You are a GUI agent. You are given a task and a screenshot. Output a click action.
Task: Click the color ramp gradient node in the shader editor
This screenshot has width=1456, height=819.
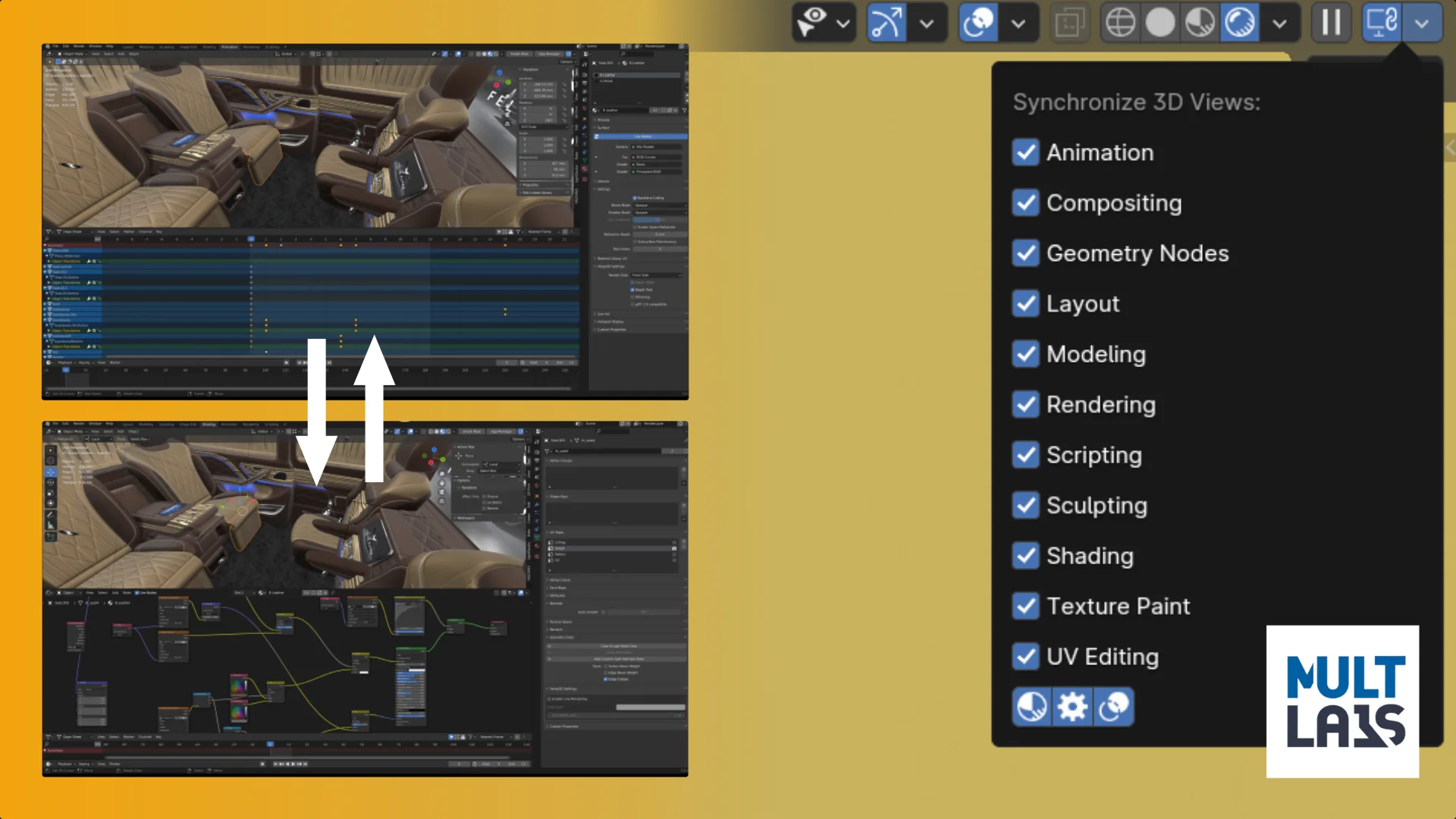[x=239, y=686]
